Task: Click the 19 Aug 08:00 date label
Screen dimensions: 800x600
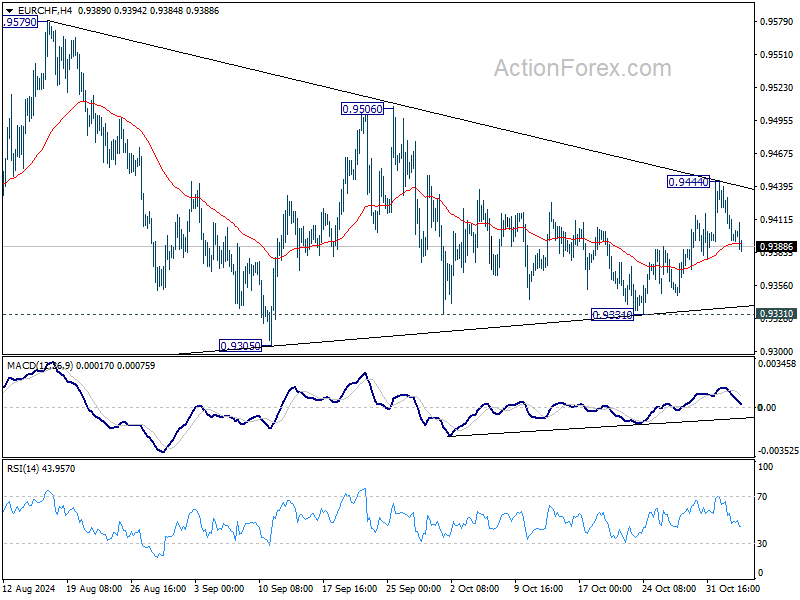Action: pos(94,589)
